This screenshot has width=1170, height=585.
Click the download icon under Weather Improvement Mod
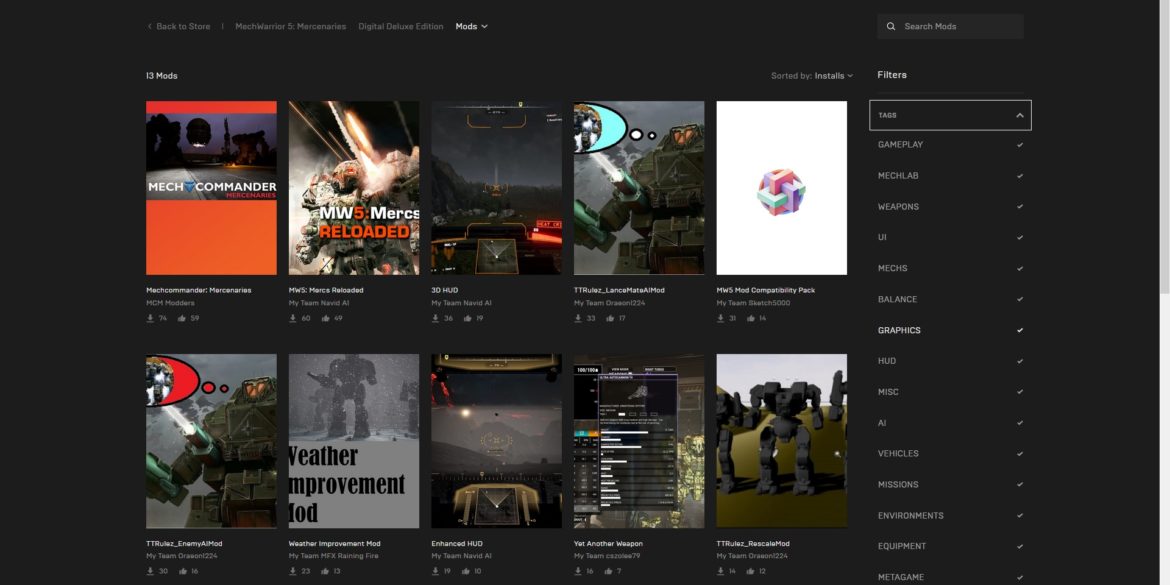[292, 572]
